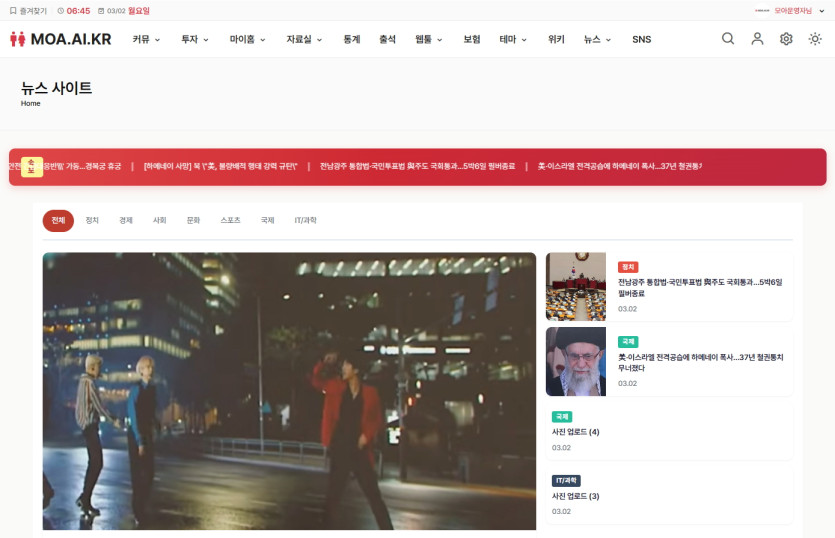The width and height of the screenshot is (835, 538).
Task: Open the 통계 menu item
Action: tap(351, 40)
